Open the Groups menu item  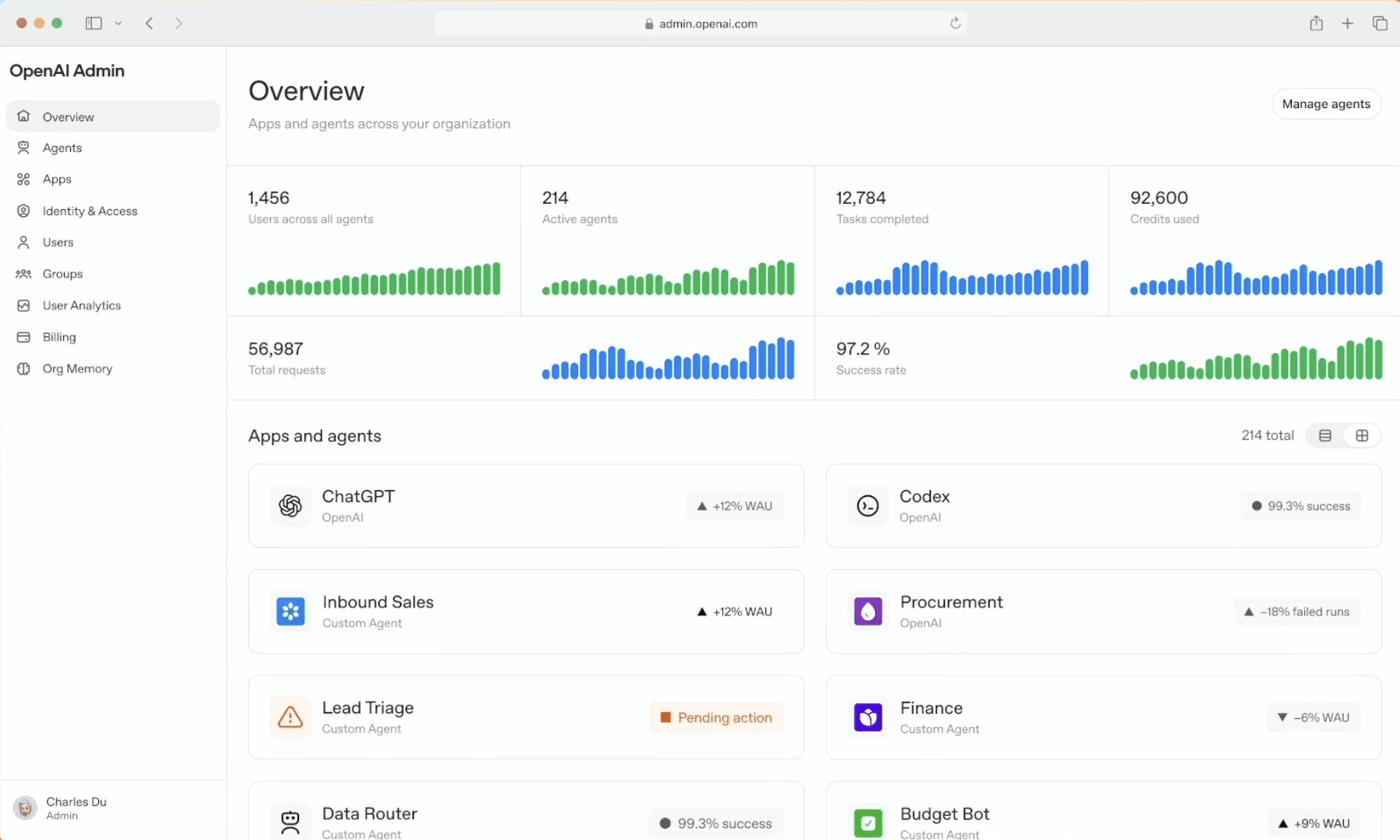(x=113, y=274)
